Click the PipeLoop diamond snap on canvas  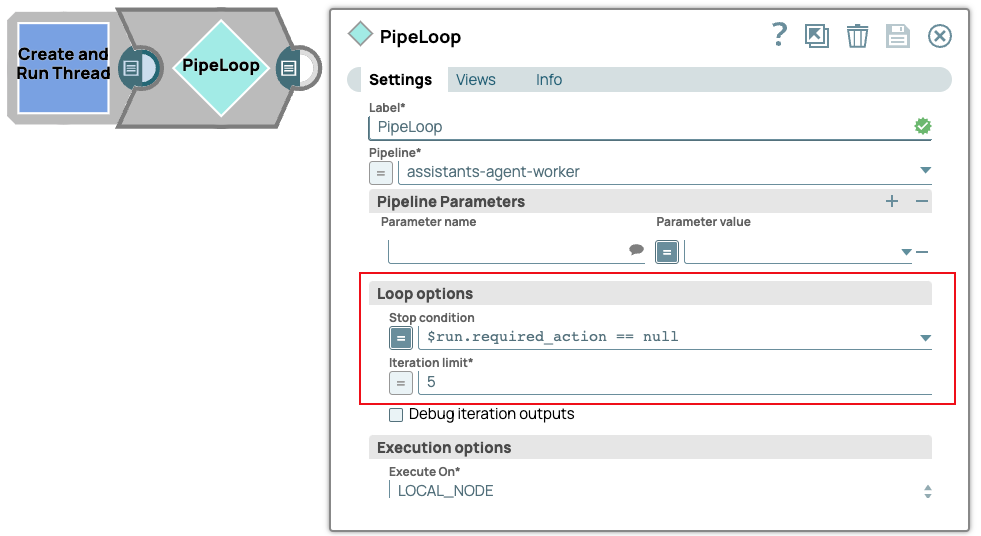221,67
